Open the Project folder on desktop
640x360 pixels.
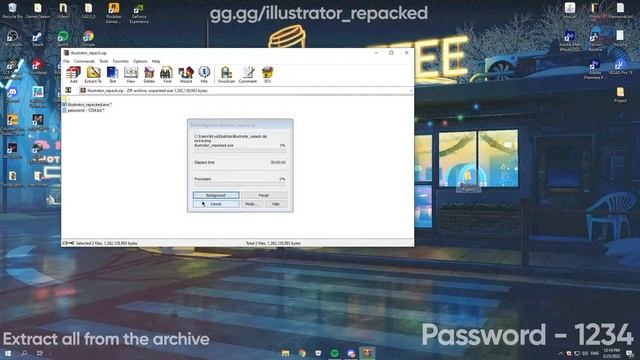(x=620, y=95)
